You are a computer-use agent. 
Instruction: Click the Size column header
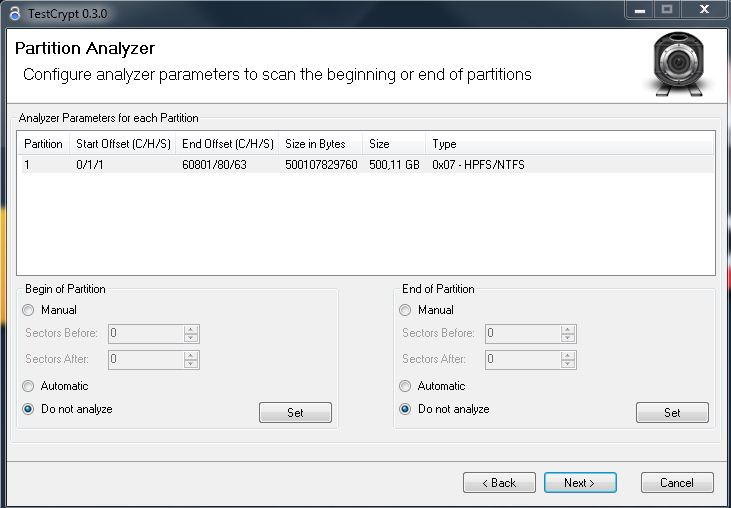pyautogui.click(x=394, y=144)
